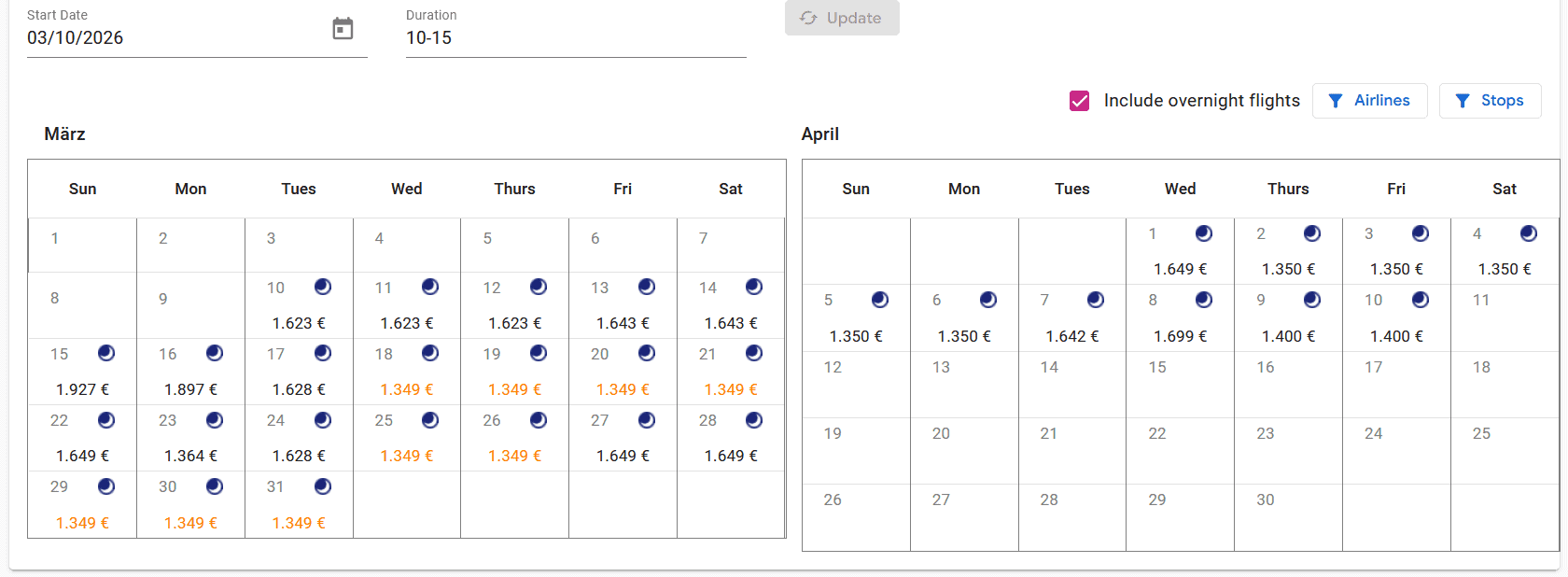The height and width of the screenshot is (577, 1568).
Task: Uncheck Include overnight flights checkbox
Action: tap(1080, 101)
